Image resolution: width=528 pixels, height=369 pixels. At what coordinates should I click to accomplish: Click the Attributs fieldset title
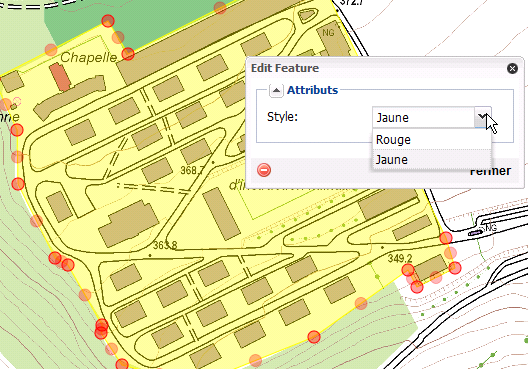[312, 90]
